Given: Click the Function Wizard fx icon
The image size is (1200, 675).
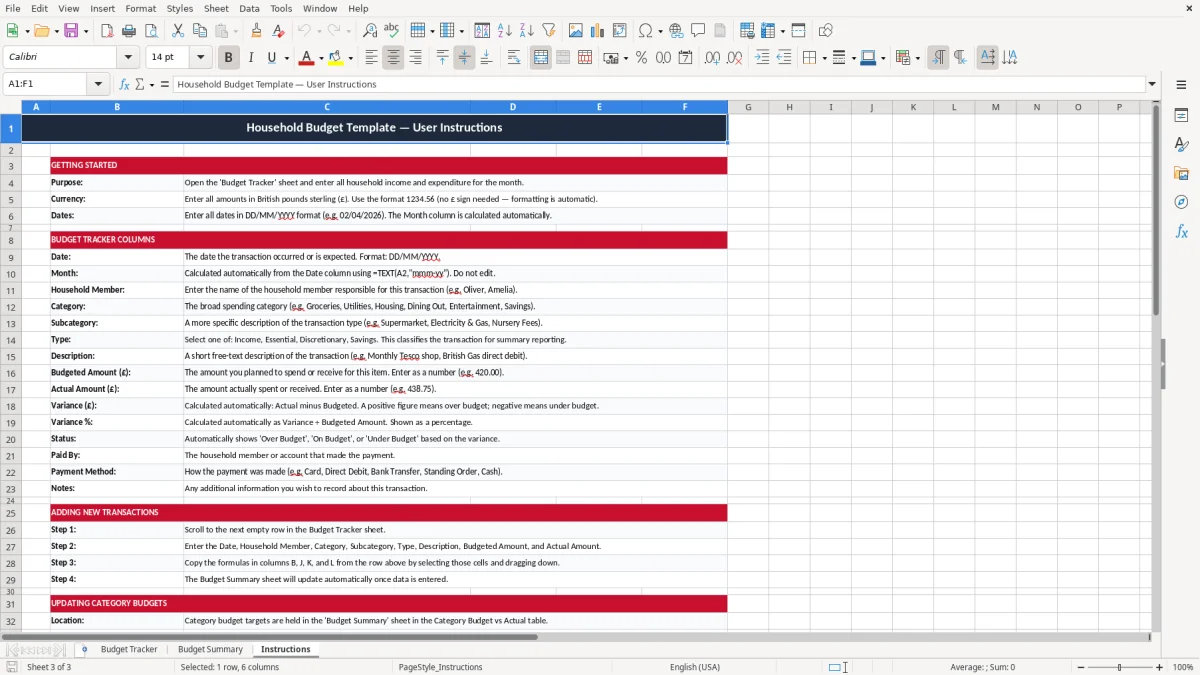Looking at the screenshot, I should 124,84.
